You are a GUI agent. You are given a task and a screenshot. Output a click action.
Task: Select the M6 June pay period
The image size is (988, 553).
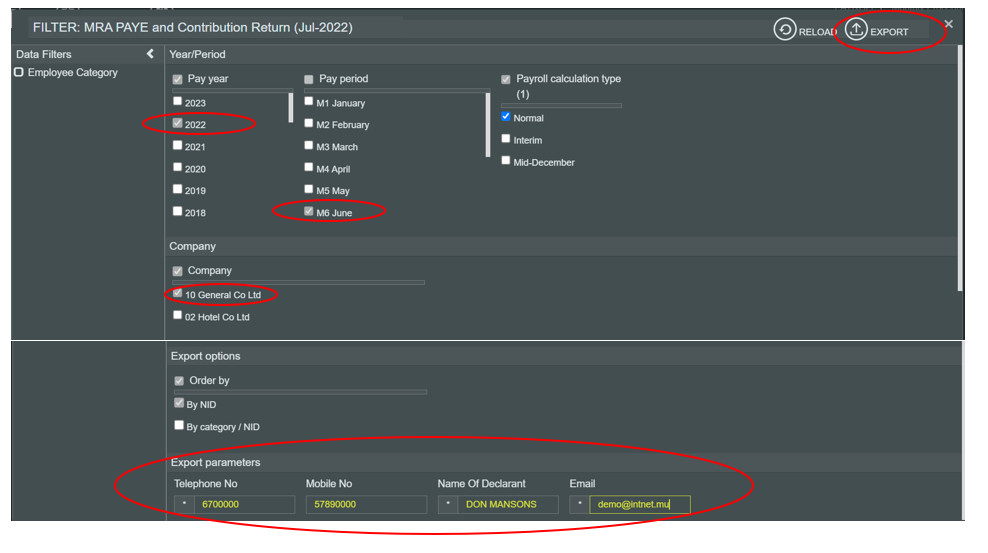click(x=310, y=212)
